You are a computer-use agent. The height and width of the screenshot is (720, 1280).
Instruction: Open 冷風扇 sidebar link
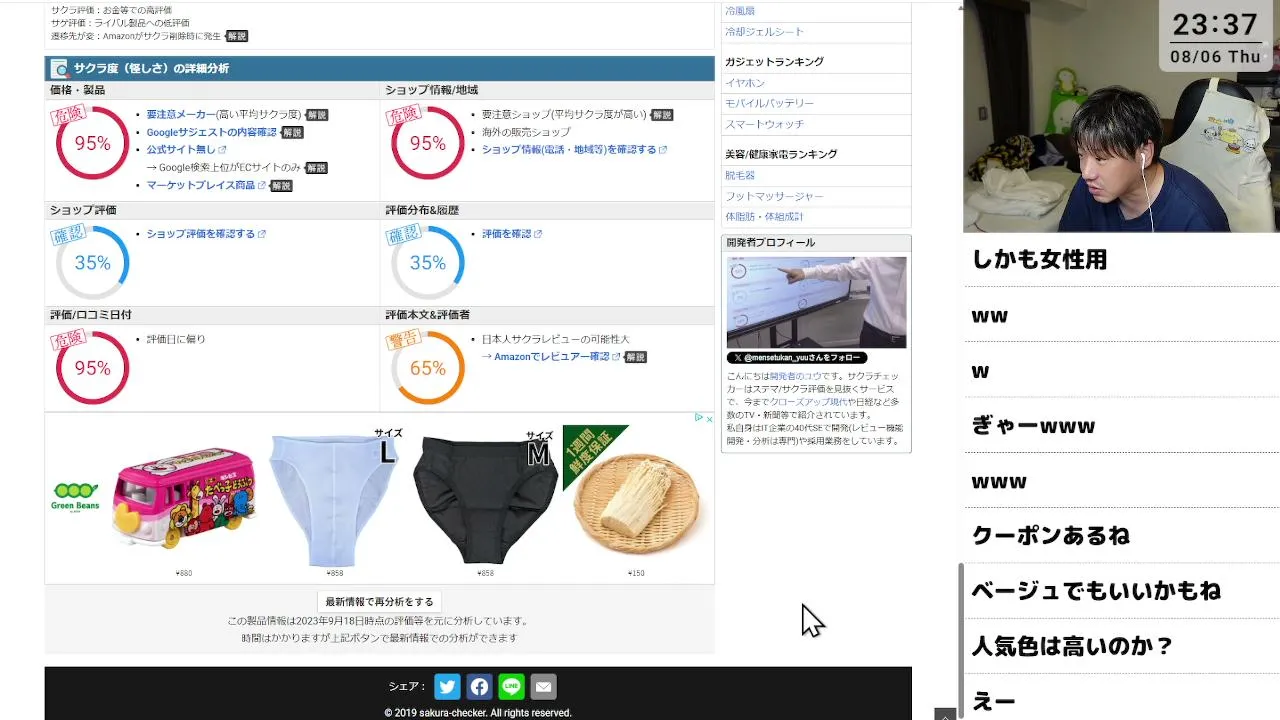tap(740, 11)
